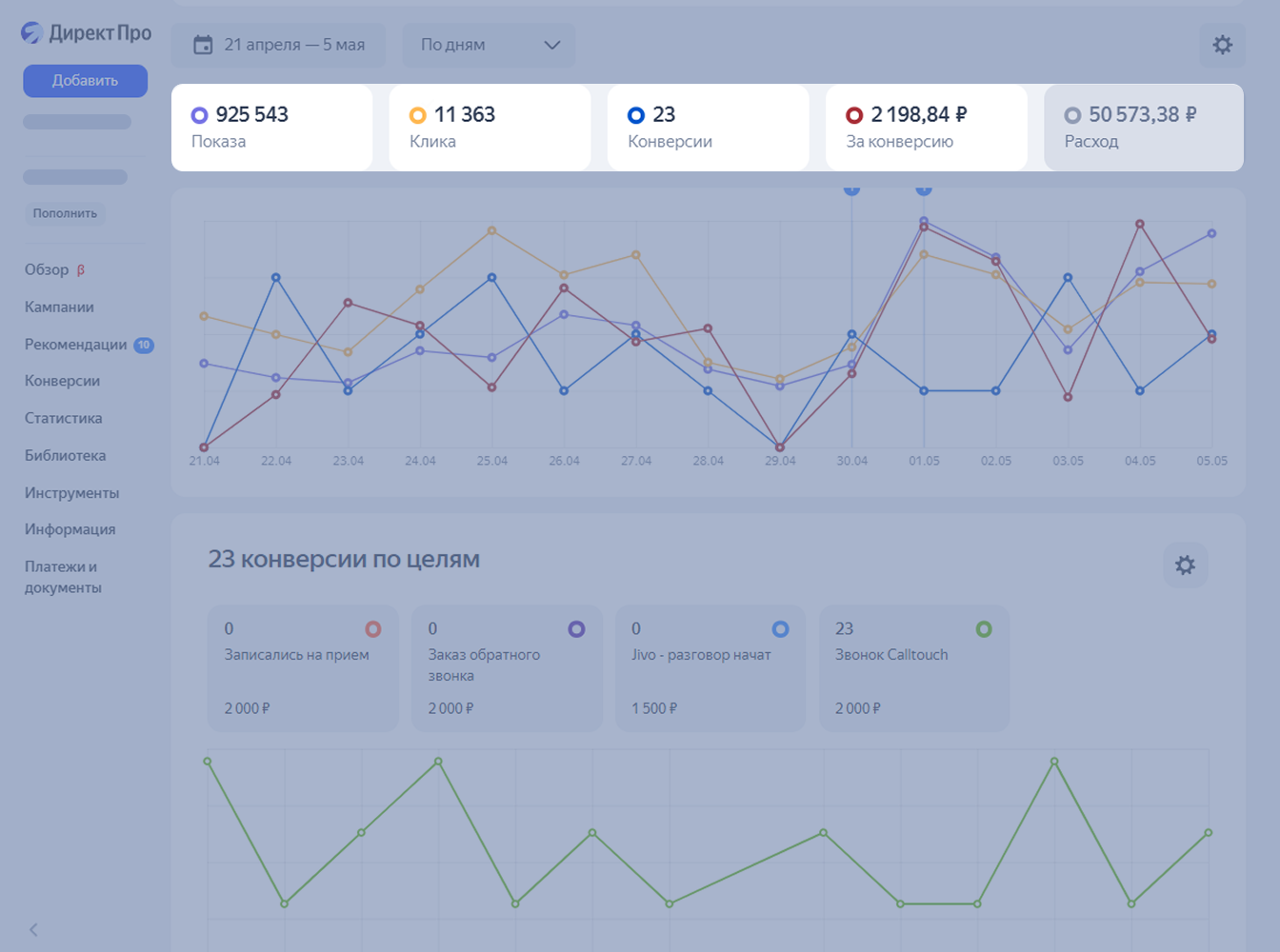The image size is (1280, 952).
Task: Go to Кампании section
Action: (x=59, y=307)
